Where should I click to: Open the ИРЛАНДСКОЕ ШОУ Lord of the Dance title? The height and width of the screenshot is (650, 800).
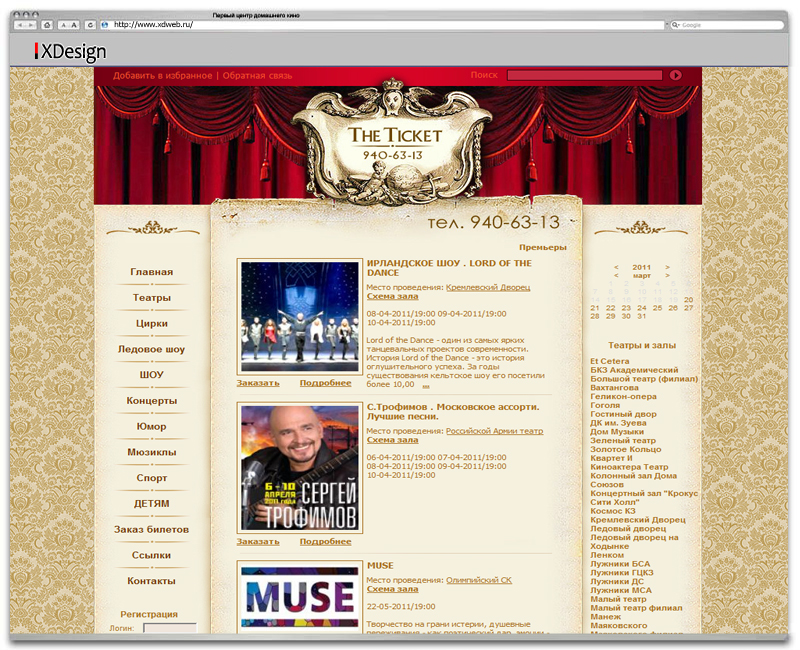point(449,268)
